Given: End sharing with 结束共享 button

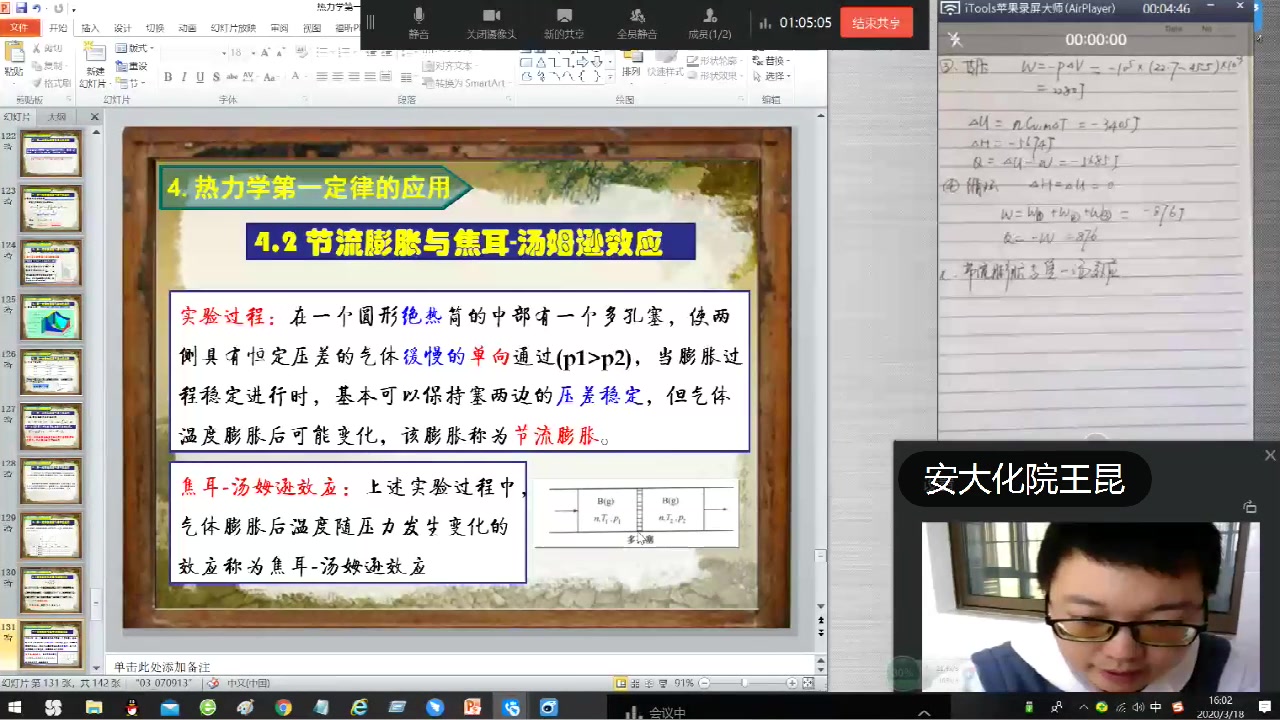Looking at the screenshot, I should pos(876,23).
